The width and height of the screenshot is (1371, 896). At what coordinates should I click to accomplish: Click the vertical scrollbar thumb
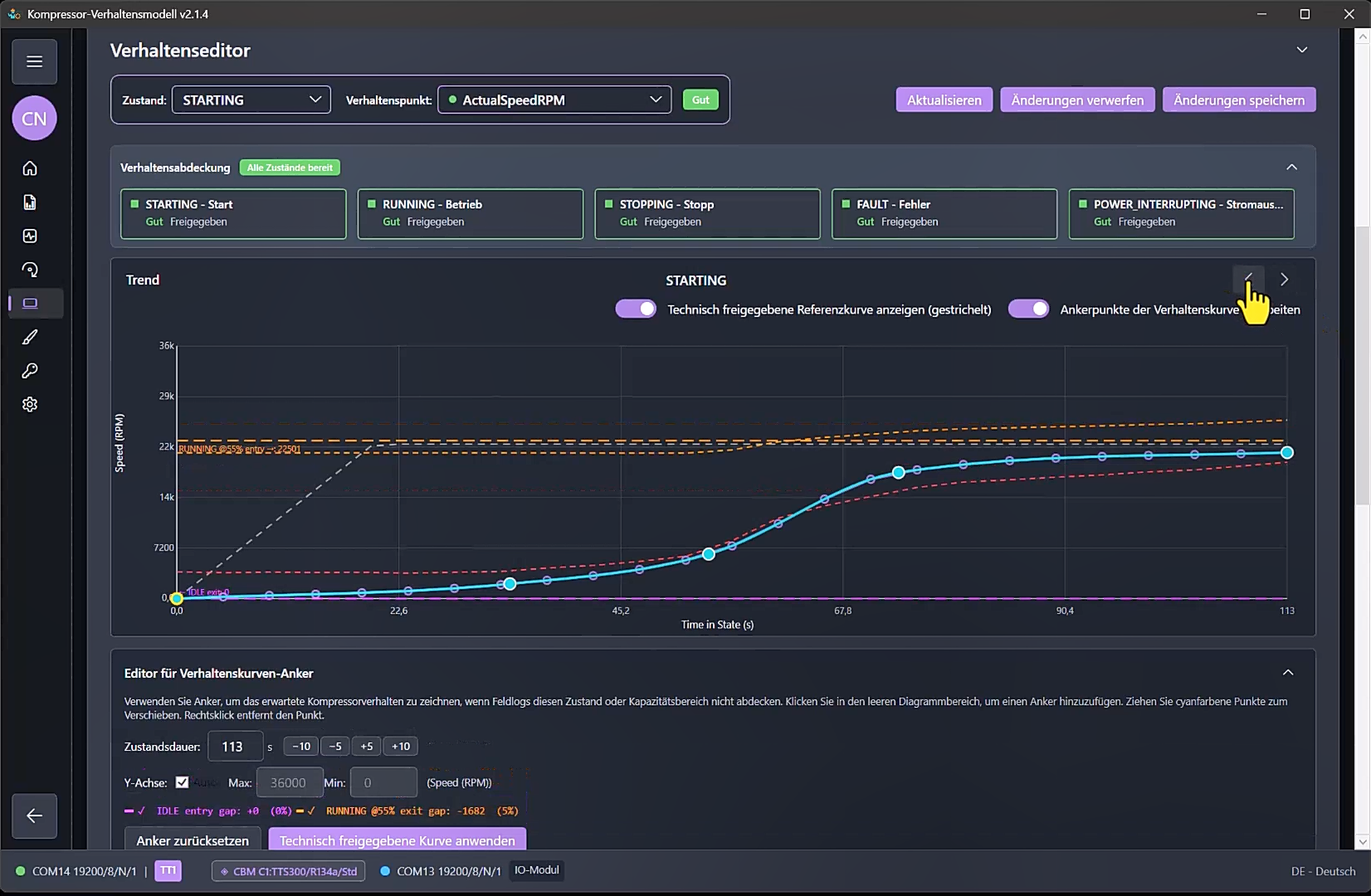tap(1363, 365)
